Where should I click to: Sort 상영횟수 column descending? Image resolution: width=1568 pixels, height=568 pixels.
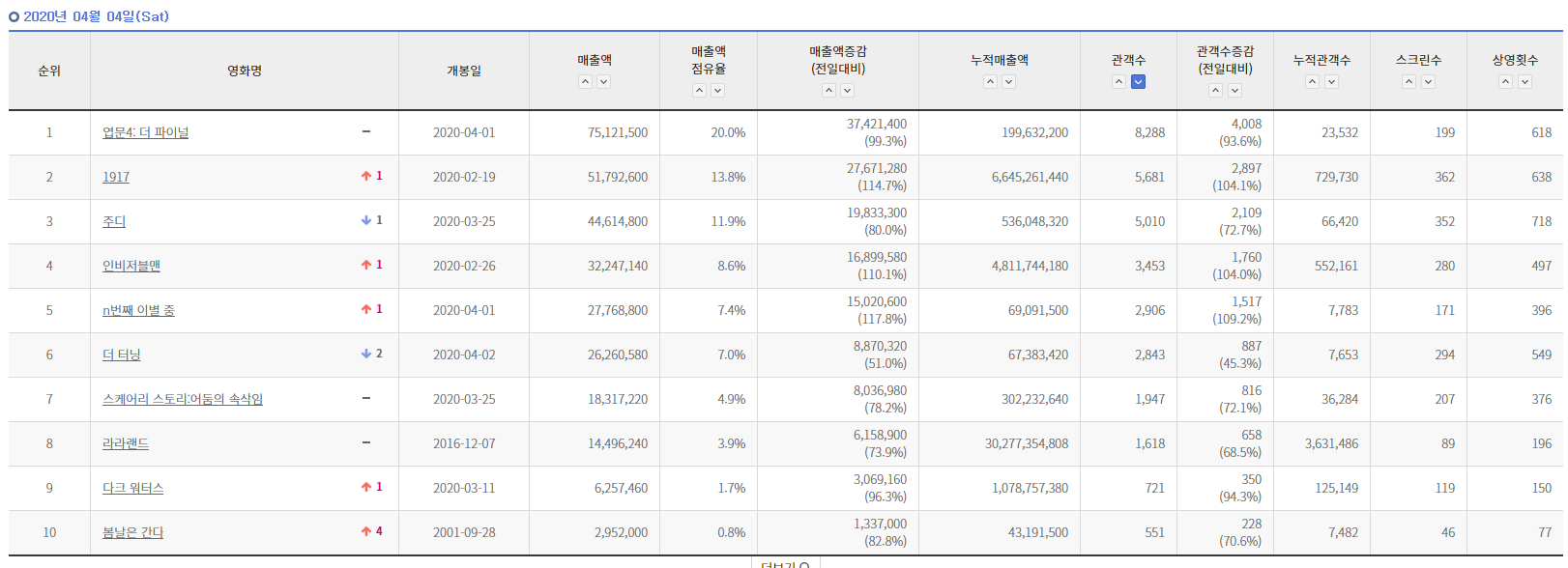coord(1524,82)
